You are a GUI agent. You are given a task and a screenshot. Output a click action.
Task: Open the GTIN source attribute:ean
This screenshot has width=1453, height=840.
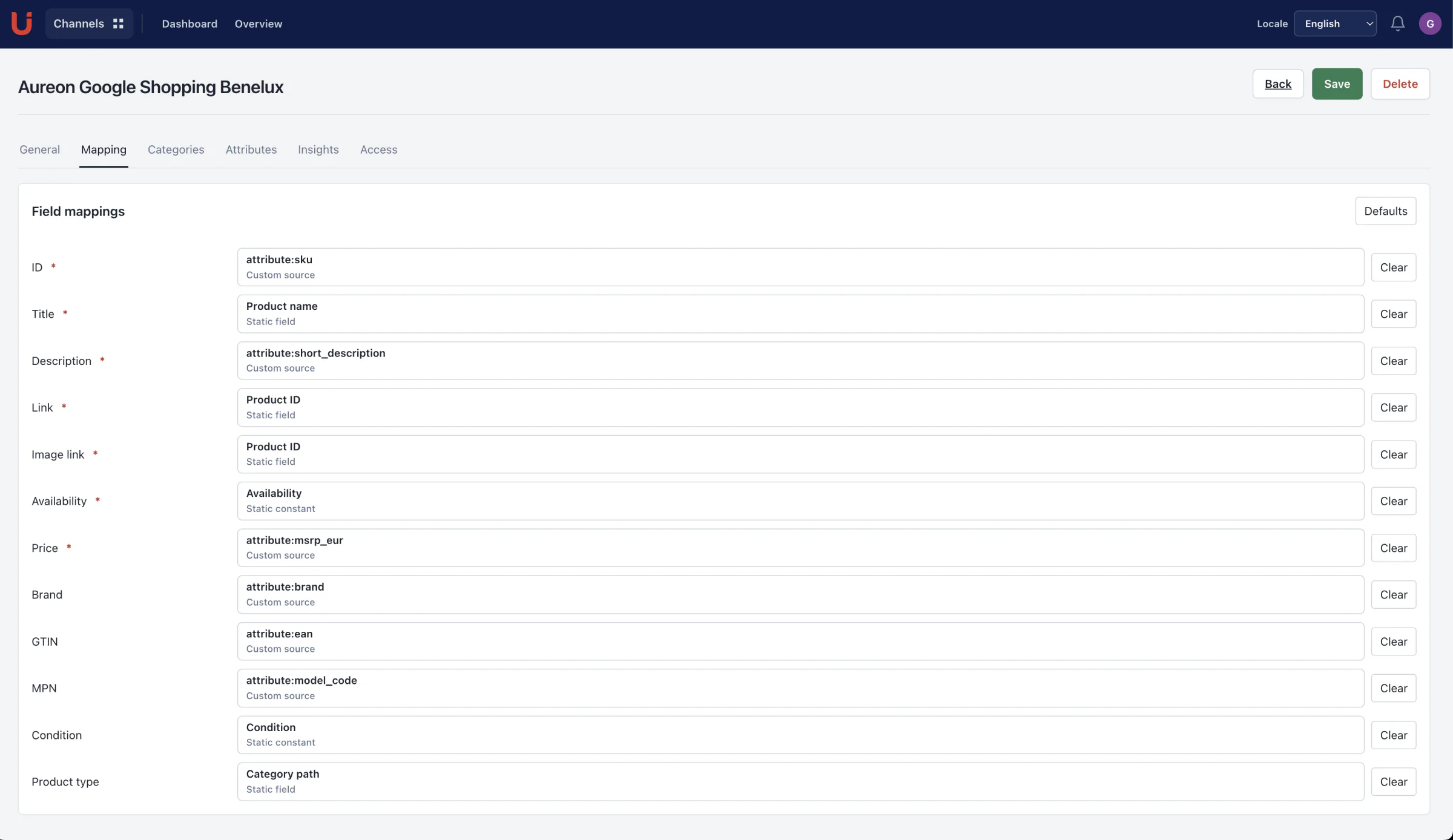pos(800,641)
